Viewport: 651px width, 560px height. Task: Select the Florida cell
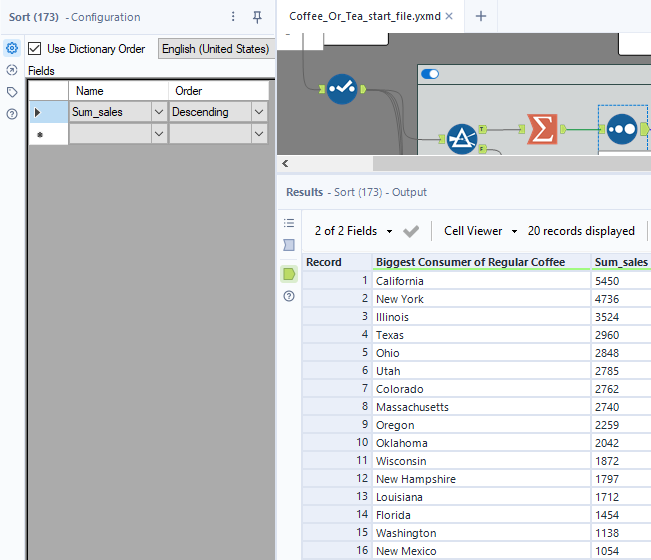[x=481, y=515]
